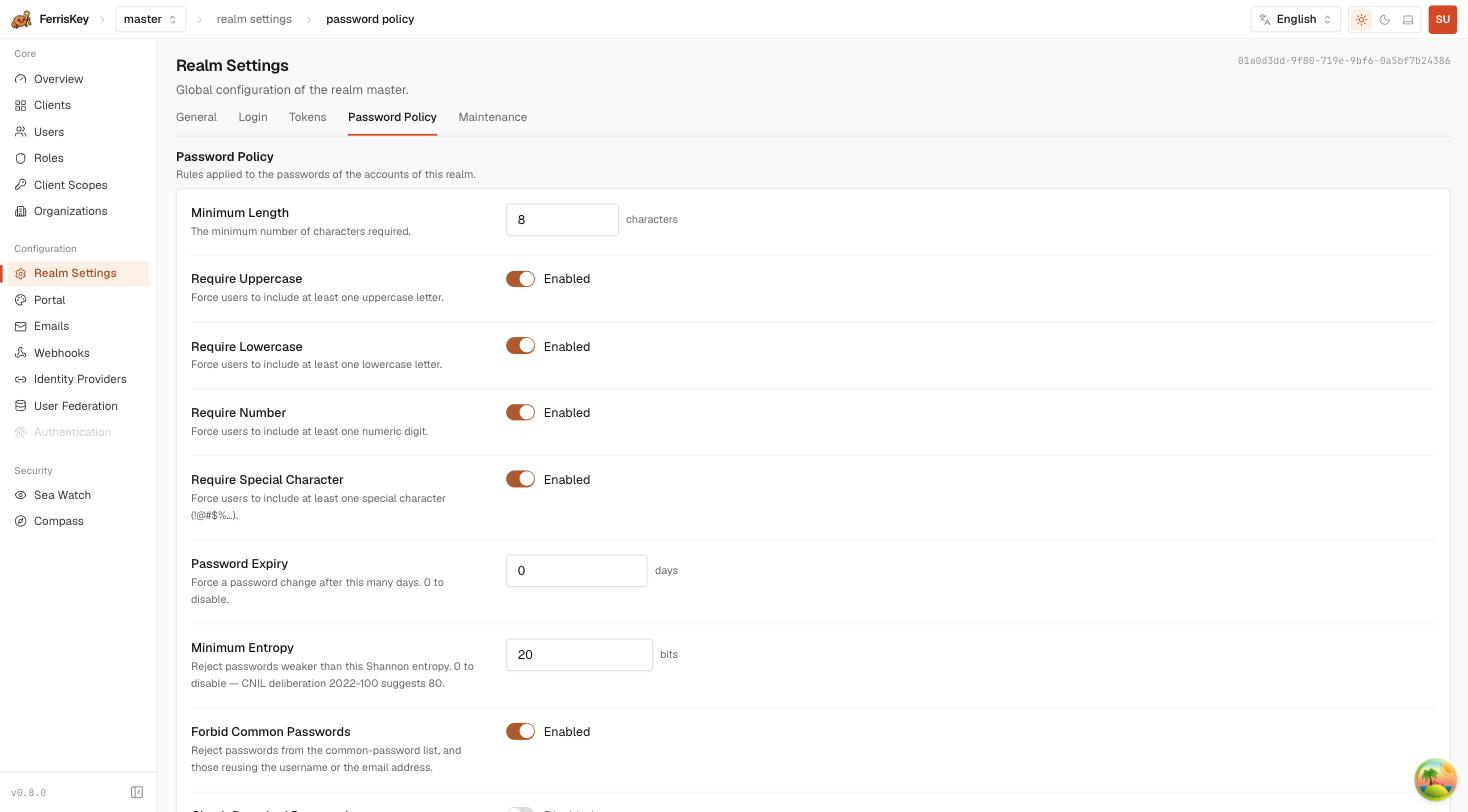Click the palm tree floating button
Screen dimensions: 1468x812
[x=1435, y=779]
